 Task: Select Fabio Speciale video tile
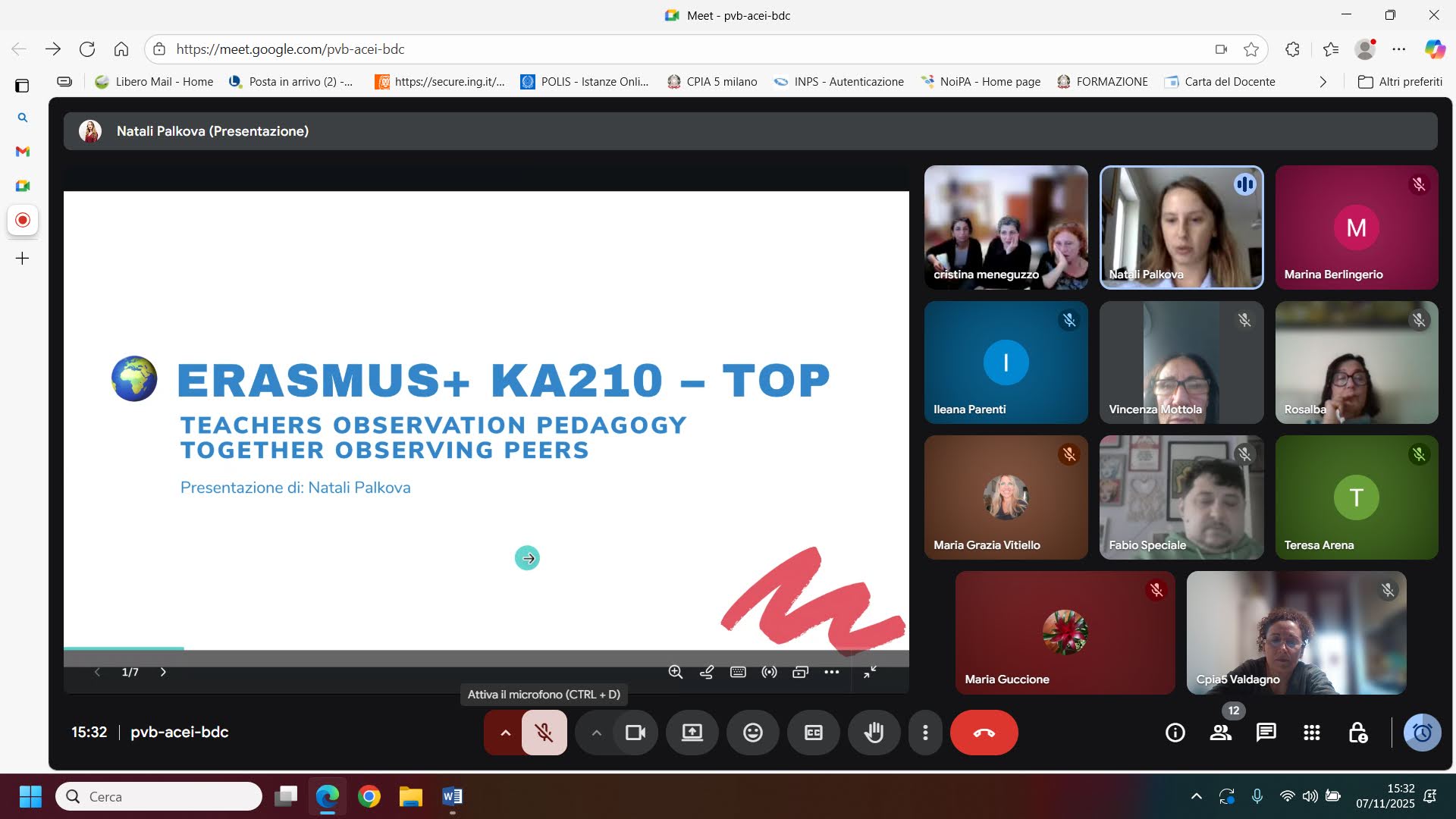1181,497
